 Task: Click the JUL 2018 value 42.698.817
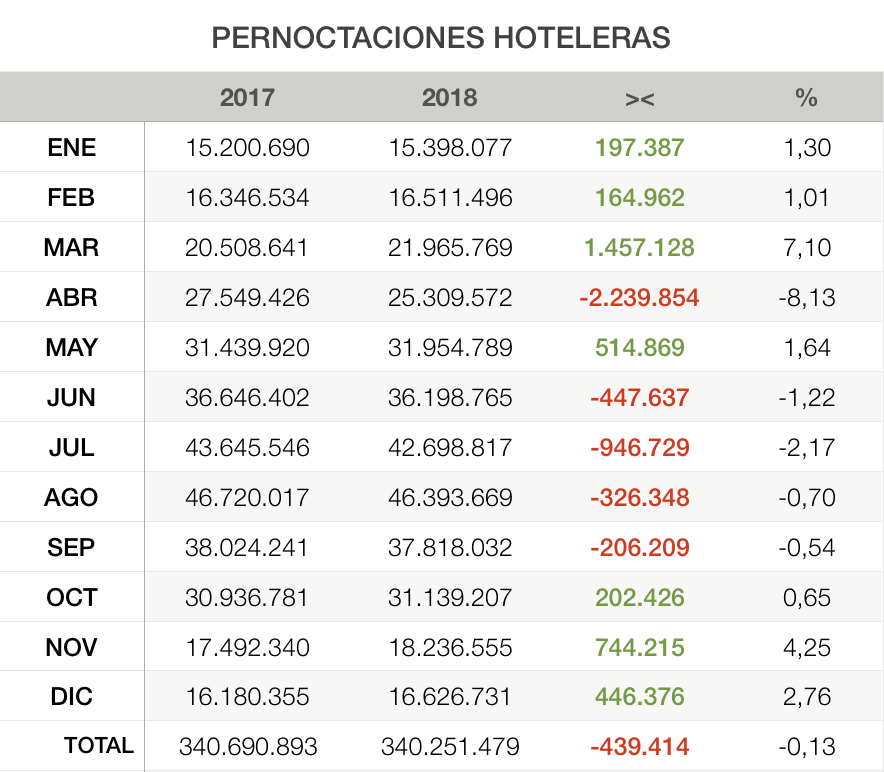449,448
